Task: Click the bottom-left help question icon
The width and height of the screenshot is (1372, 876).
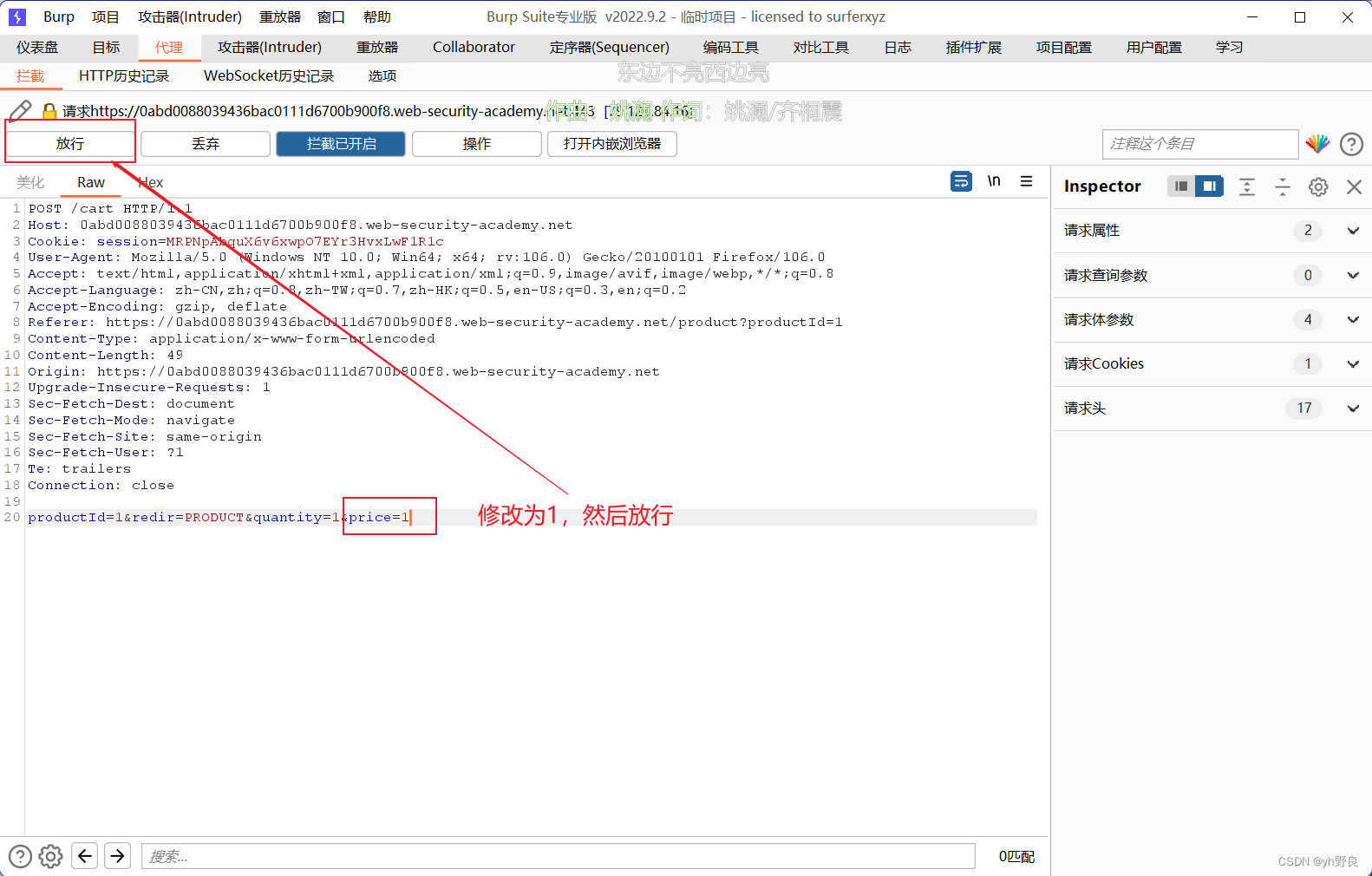Action: pos(20,856)
